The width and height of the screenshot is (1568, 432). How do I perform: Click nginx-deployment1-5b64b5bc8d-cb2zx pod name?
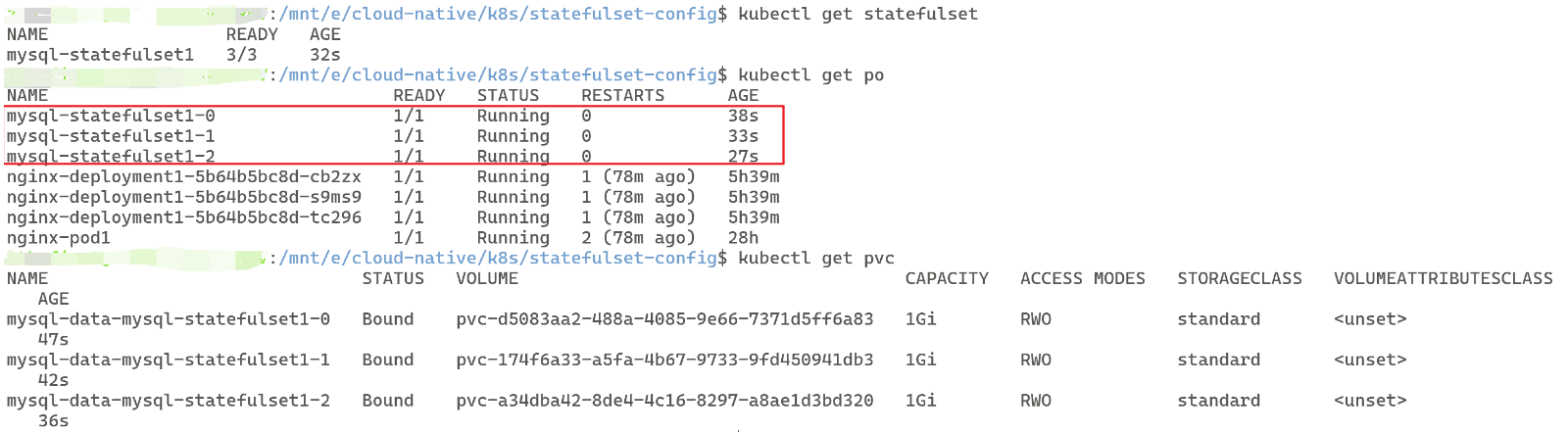[x=184, y=177]
